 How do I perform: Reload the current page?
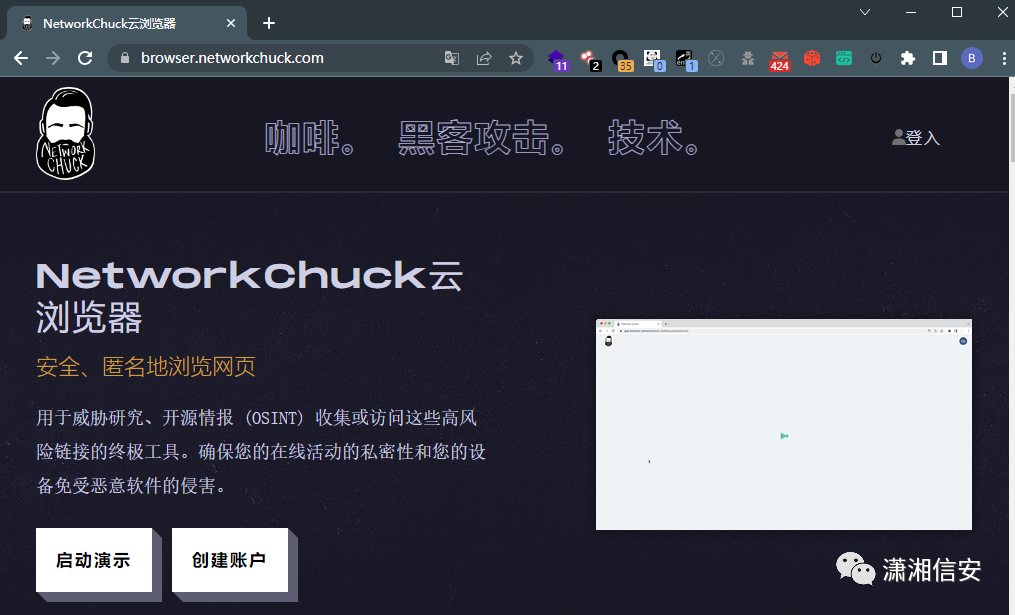85,58
